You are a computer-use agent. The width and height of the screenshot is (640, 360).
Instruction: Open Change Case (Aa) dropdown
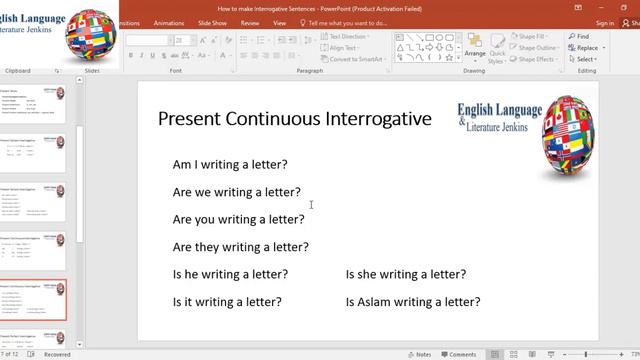(x=203, y=56)
